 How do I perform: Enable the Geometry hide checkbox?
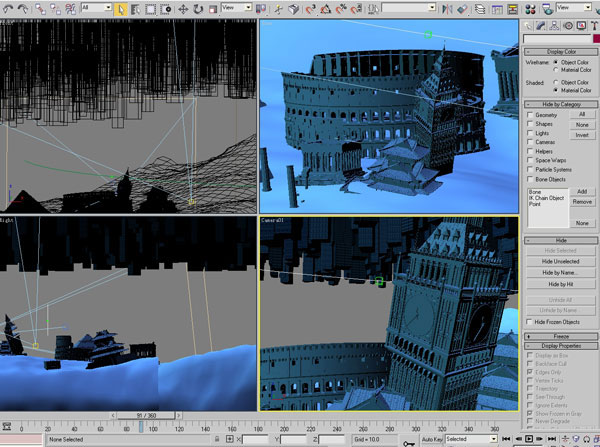530,115
